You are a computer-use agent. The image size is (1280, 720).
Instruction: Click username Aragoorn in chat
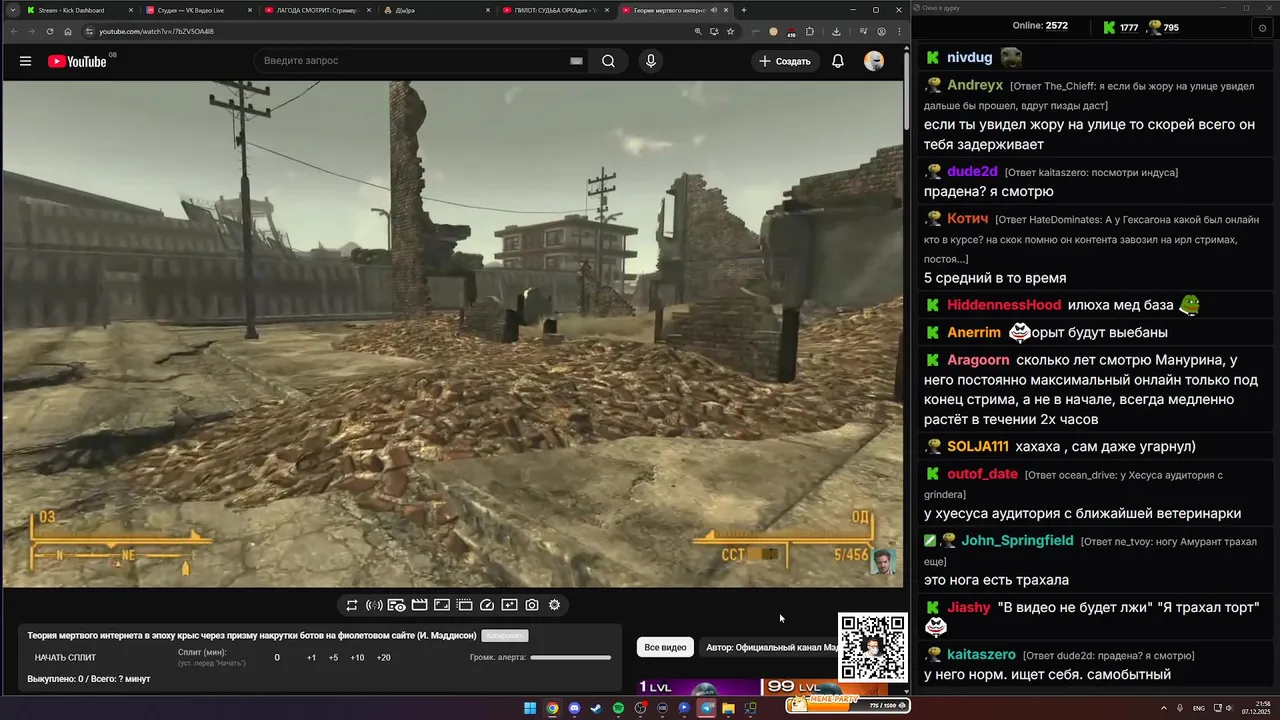(978, 360)
